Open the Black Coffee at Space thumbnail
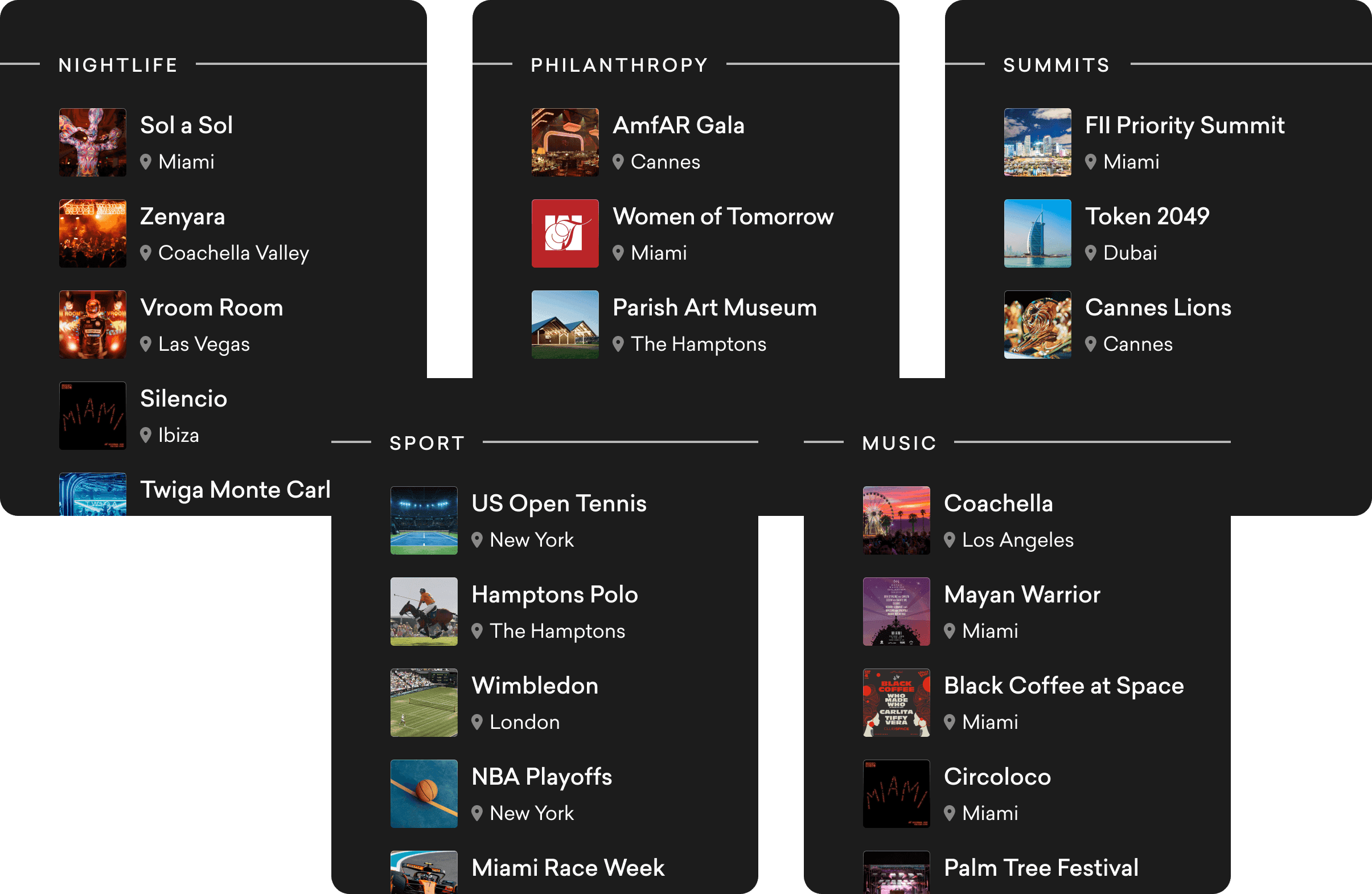Image resolution: width=1372 pixels, height=894 pixels. point(897,703)
